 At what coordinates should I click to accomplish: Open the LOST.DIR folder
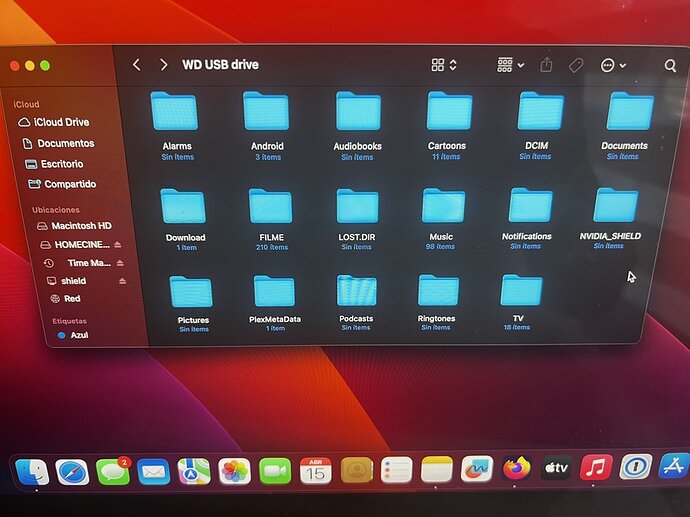357,205
